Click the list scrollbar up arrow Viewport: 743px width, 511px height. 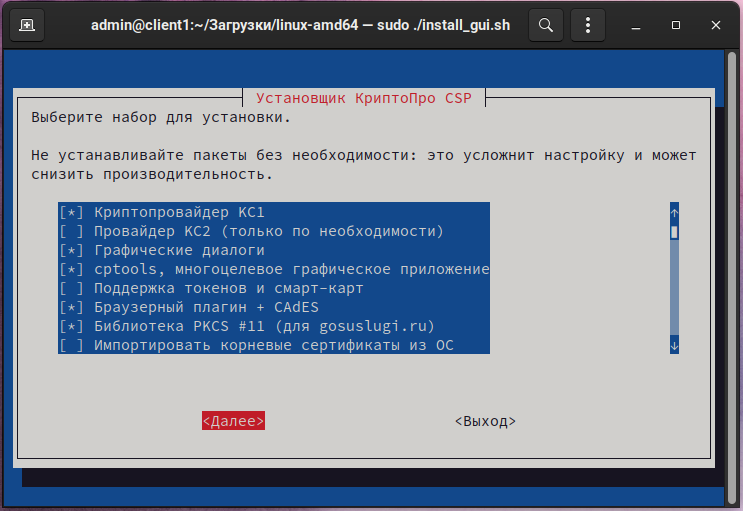pyautogui.click(x=674, y=212)
